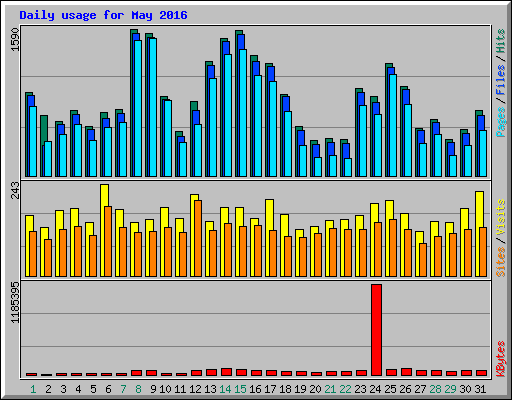This screenshot has width=512, height=400.
Task: Click day label 10 on the axis
Action: (165, 389)
